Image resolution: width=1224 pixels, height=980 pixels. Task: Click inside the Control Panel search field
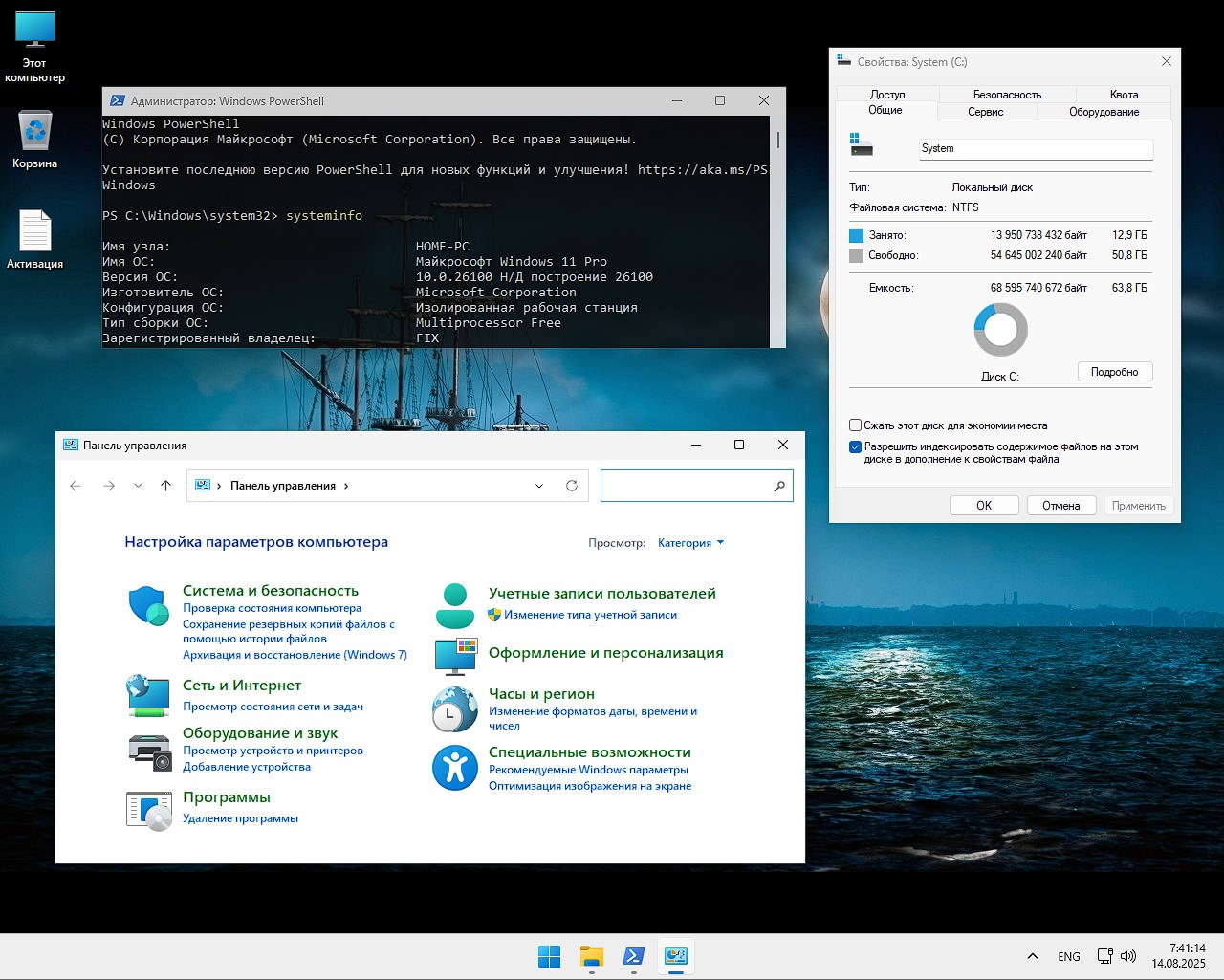point(688,486)
